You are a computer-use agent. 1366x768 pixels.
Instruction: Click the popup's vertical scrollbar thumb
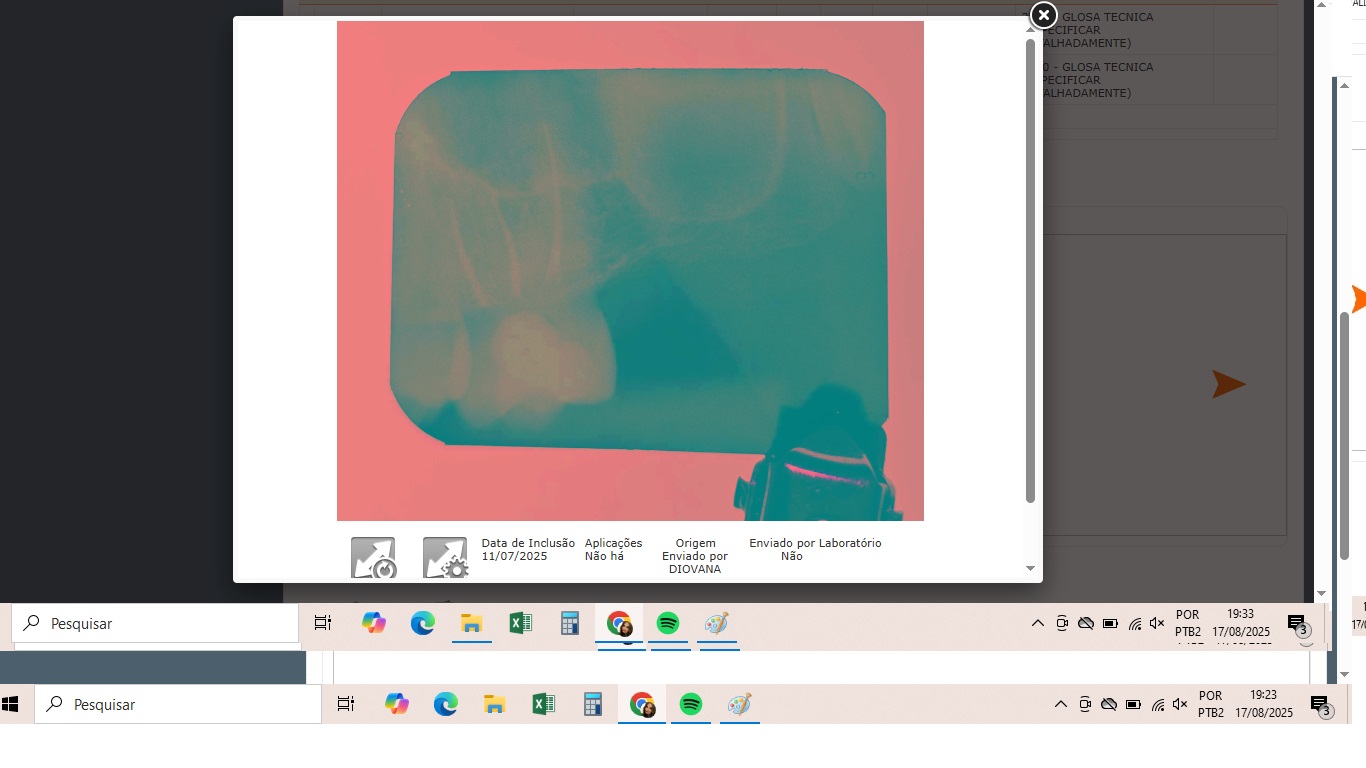click(x=1030, y=270)
